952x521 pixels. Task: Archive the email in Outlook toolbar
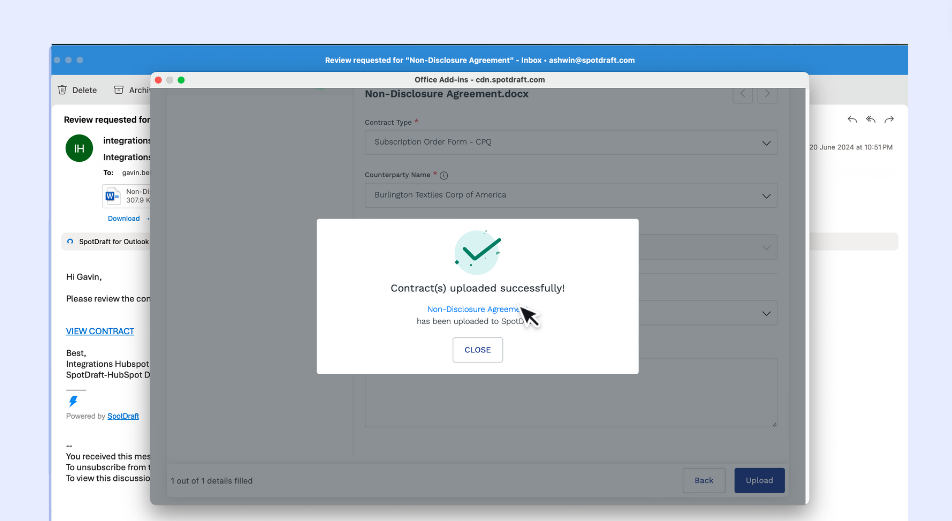click(132, 90)
